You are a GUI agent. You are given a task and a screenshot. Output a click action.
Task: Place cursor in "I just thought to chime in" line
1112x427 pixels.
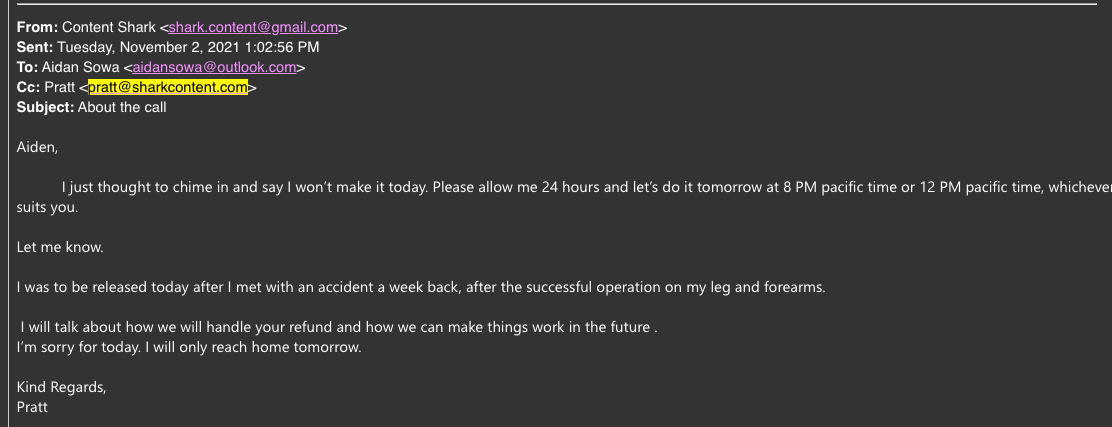(586, 187)
